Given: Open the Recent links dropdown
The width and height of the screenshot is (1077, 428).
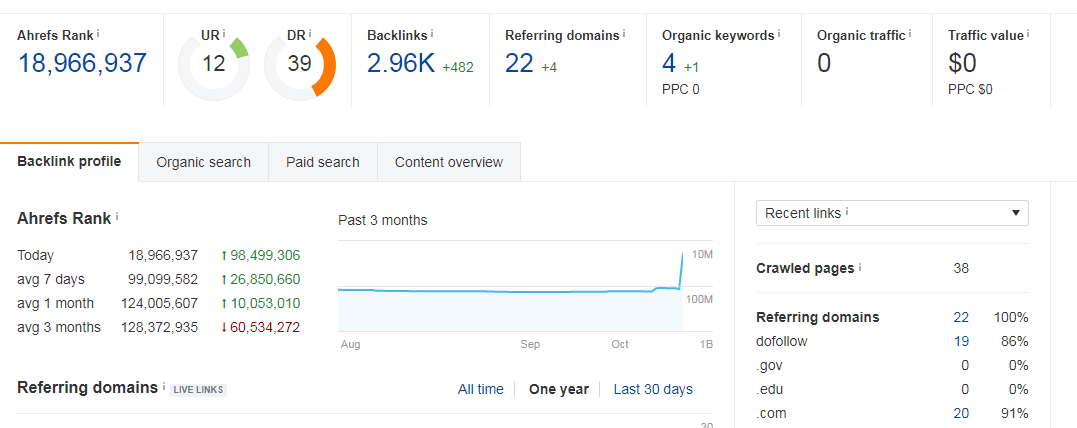Looking at the screenshot, I should click(892, 213).
